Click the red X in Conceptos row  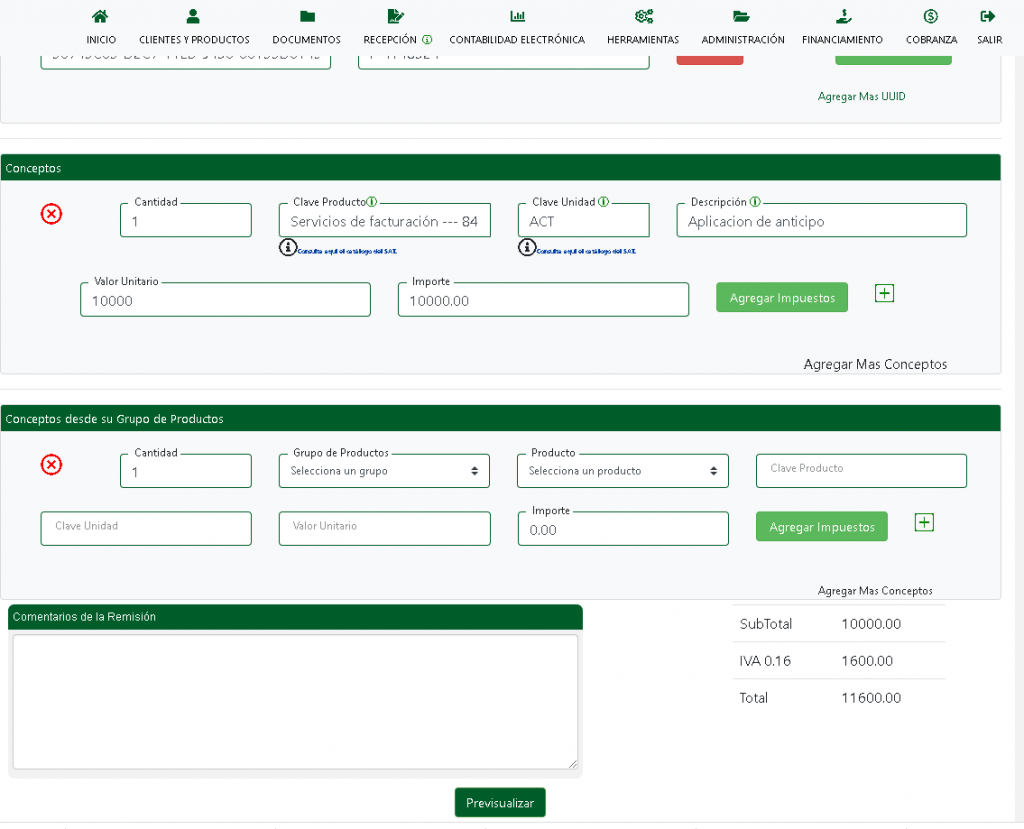coord(51,213)
